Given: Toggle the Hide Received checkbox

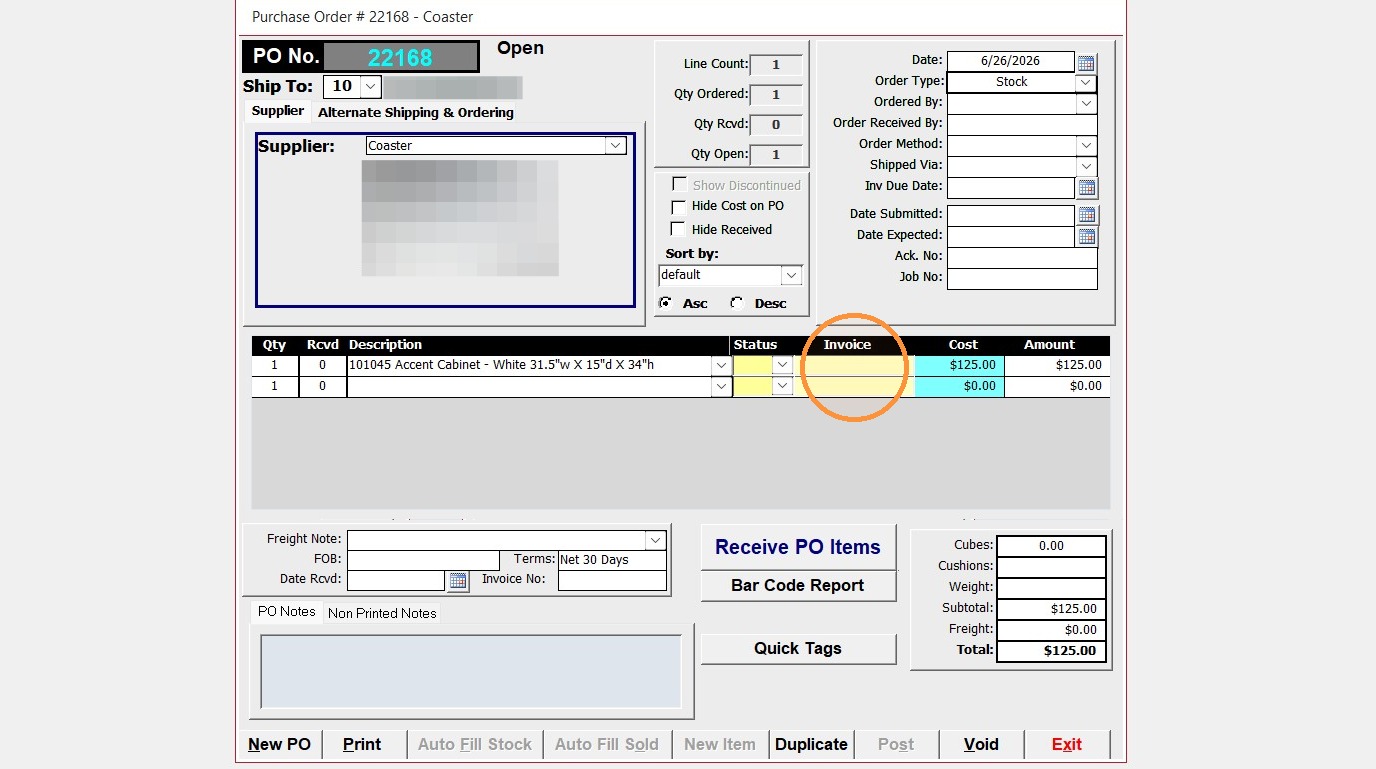Looking at the screenshot, I should [679, 229].
